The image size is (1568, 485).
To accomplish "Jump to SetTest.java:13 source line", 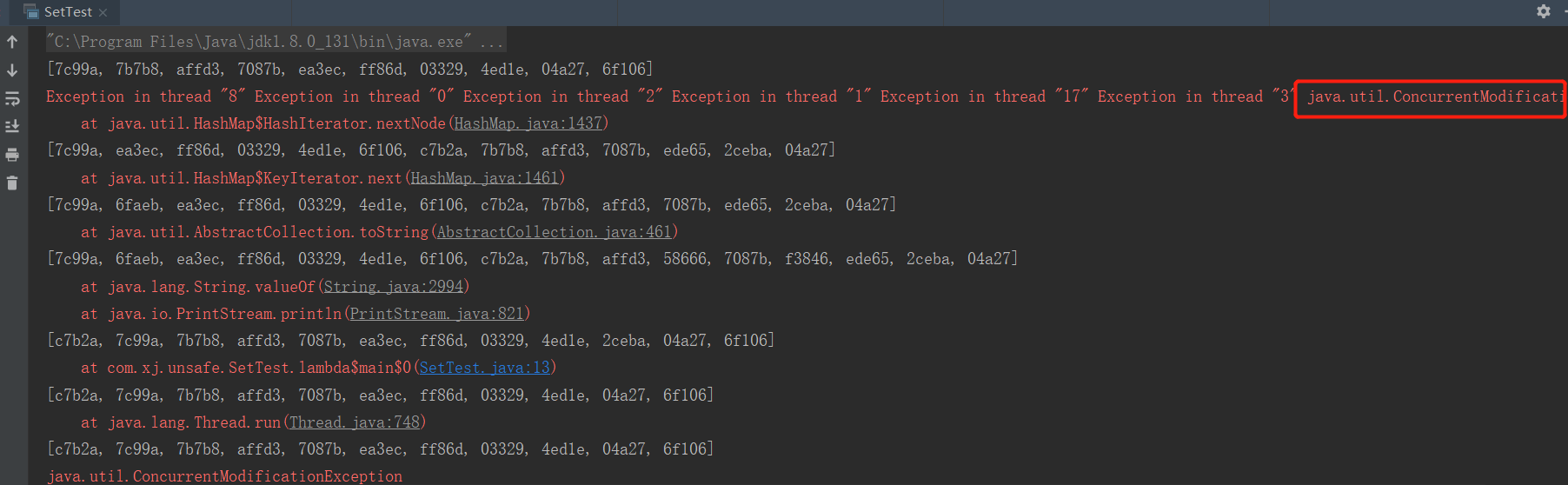I will click(484, 368).
